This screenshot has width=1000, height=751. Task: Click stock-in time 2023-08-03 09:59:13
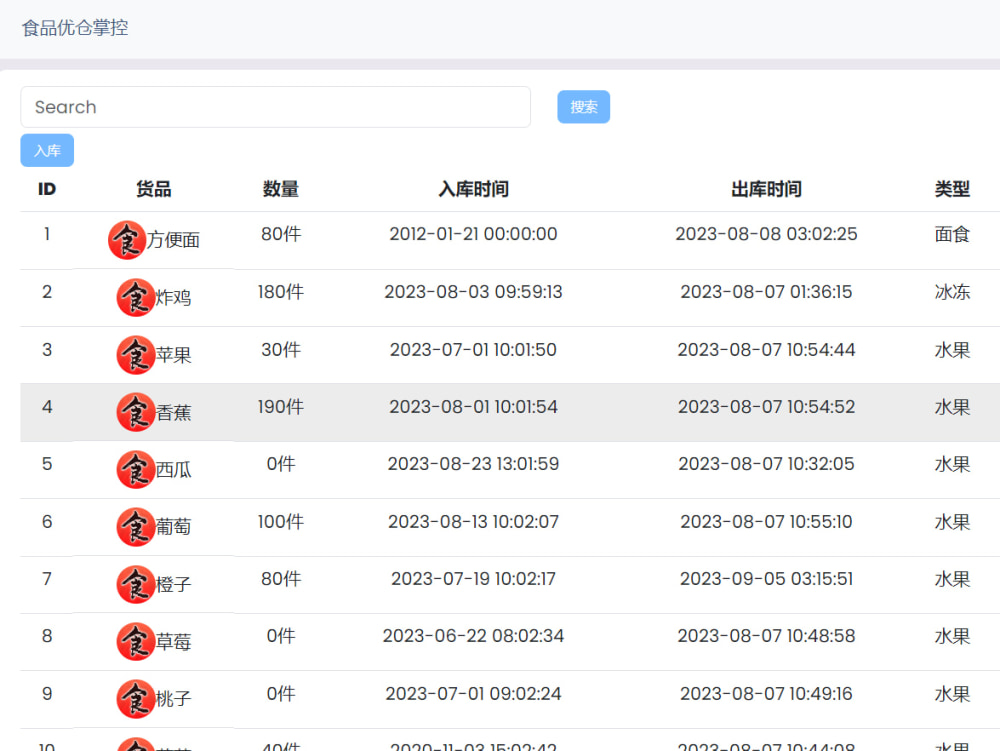(x=473, y=292)
